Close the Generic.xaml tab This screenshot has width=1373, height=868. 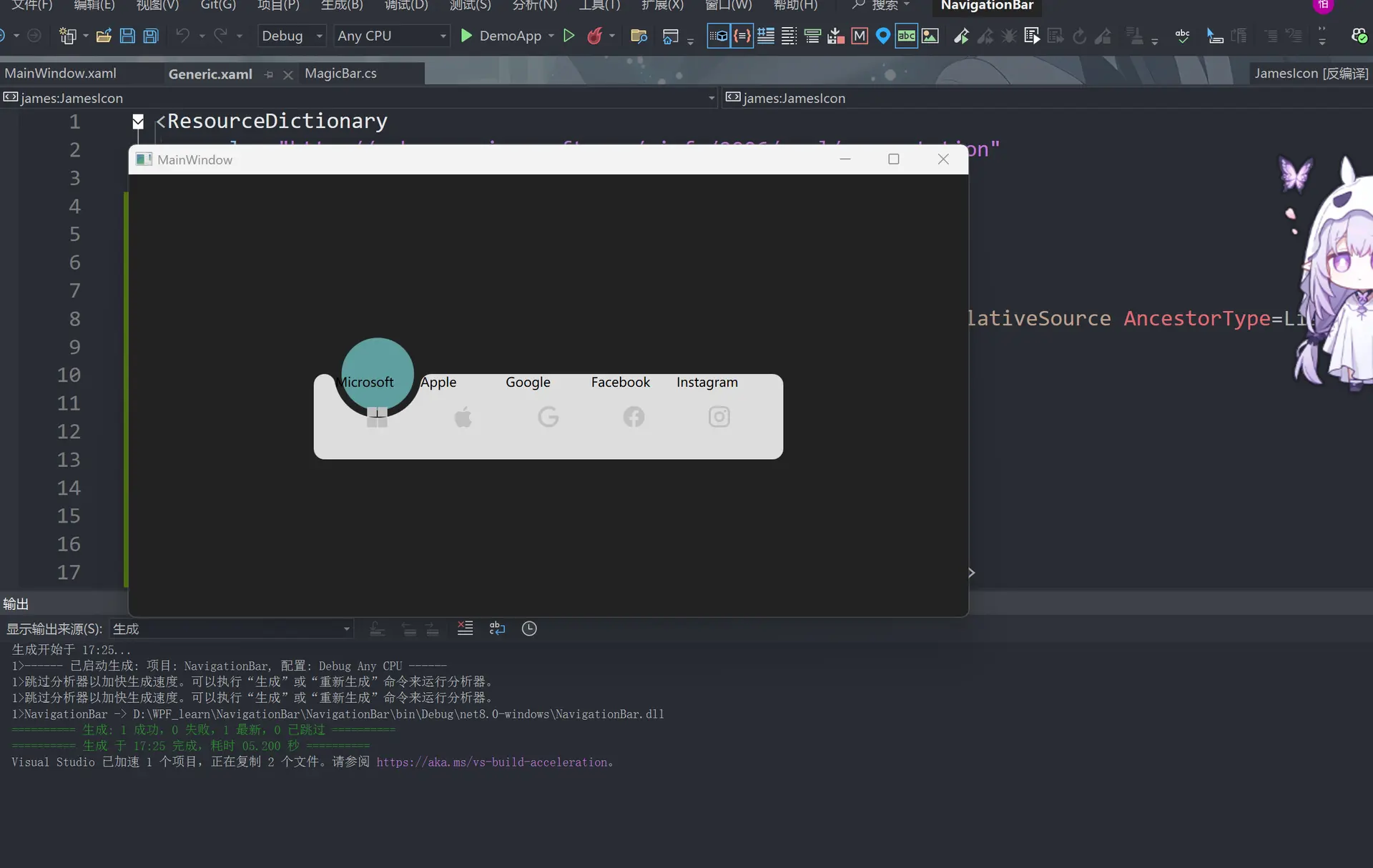287,74
